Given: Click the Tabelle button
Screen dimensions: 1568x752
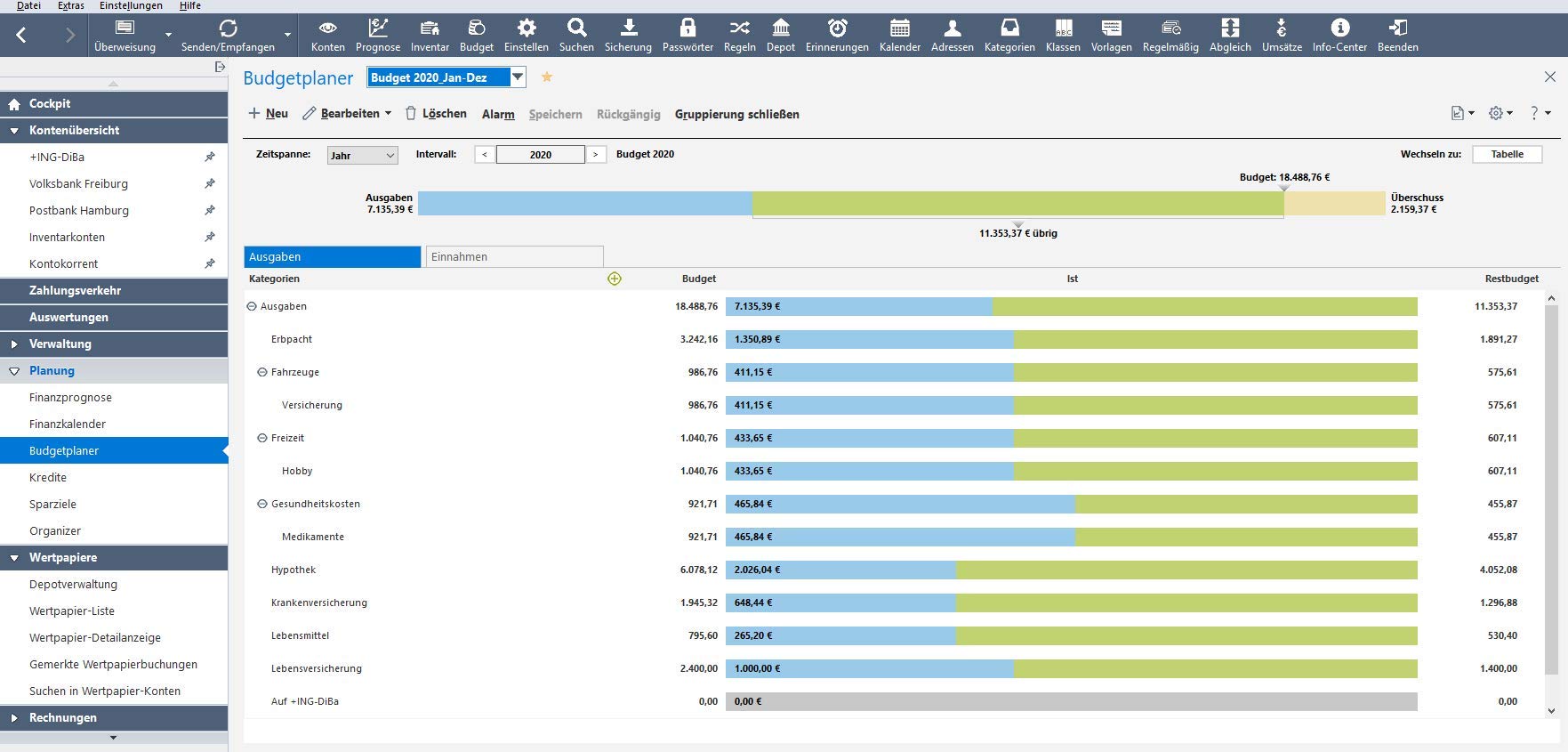Looking at the screenshot, I should [1508, 154].
